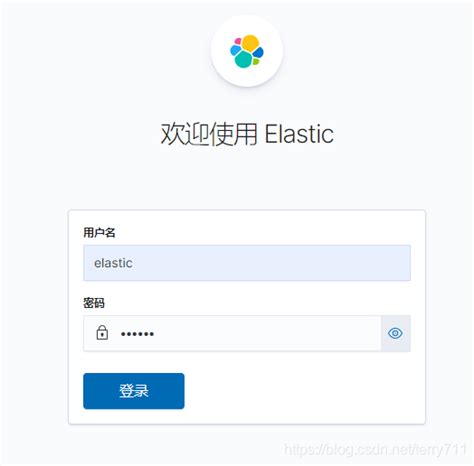The image size is (474, 466).
Task: Click the pink blob of the Elastic logo
Action: pos(238,41)
